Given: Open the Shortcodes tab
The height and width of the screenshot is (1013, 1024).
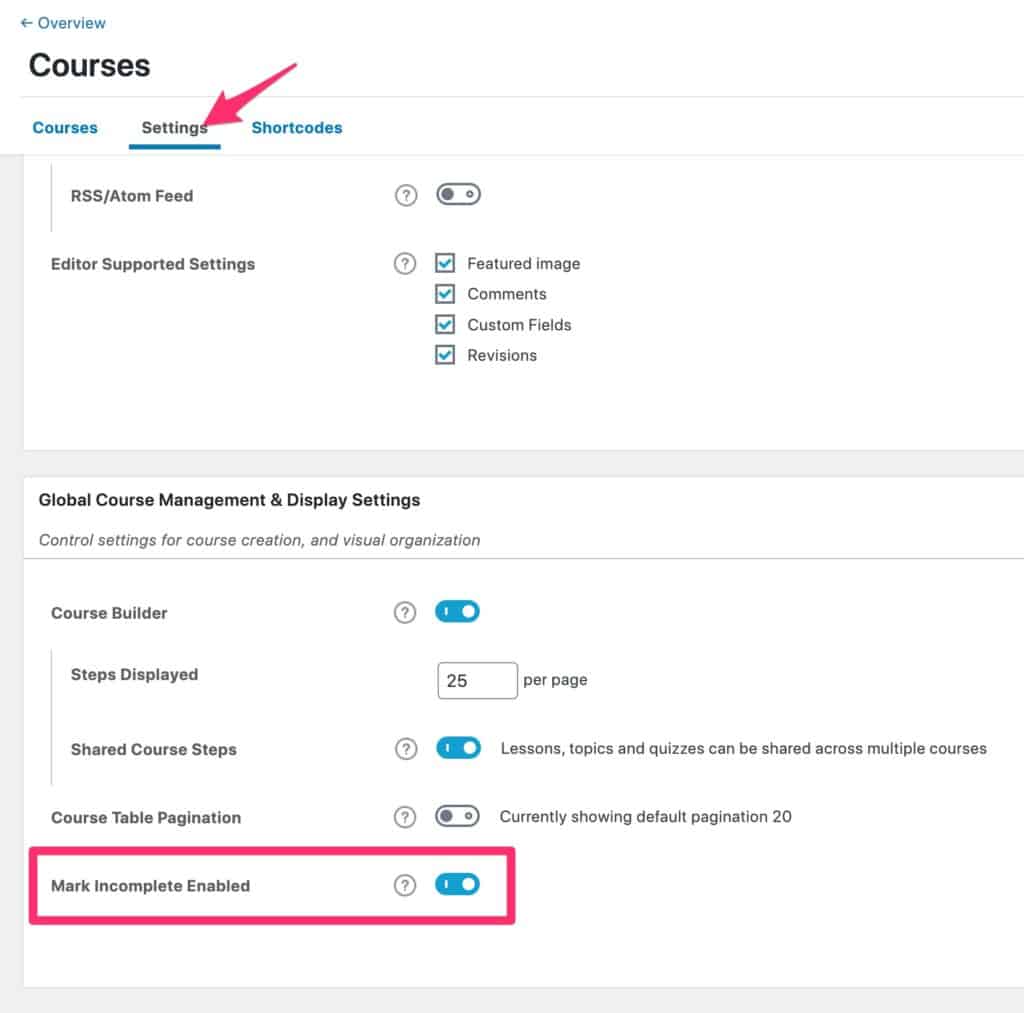Looking at the screenshot, I should 296,127.
